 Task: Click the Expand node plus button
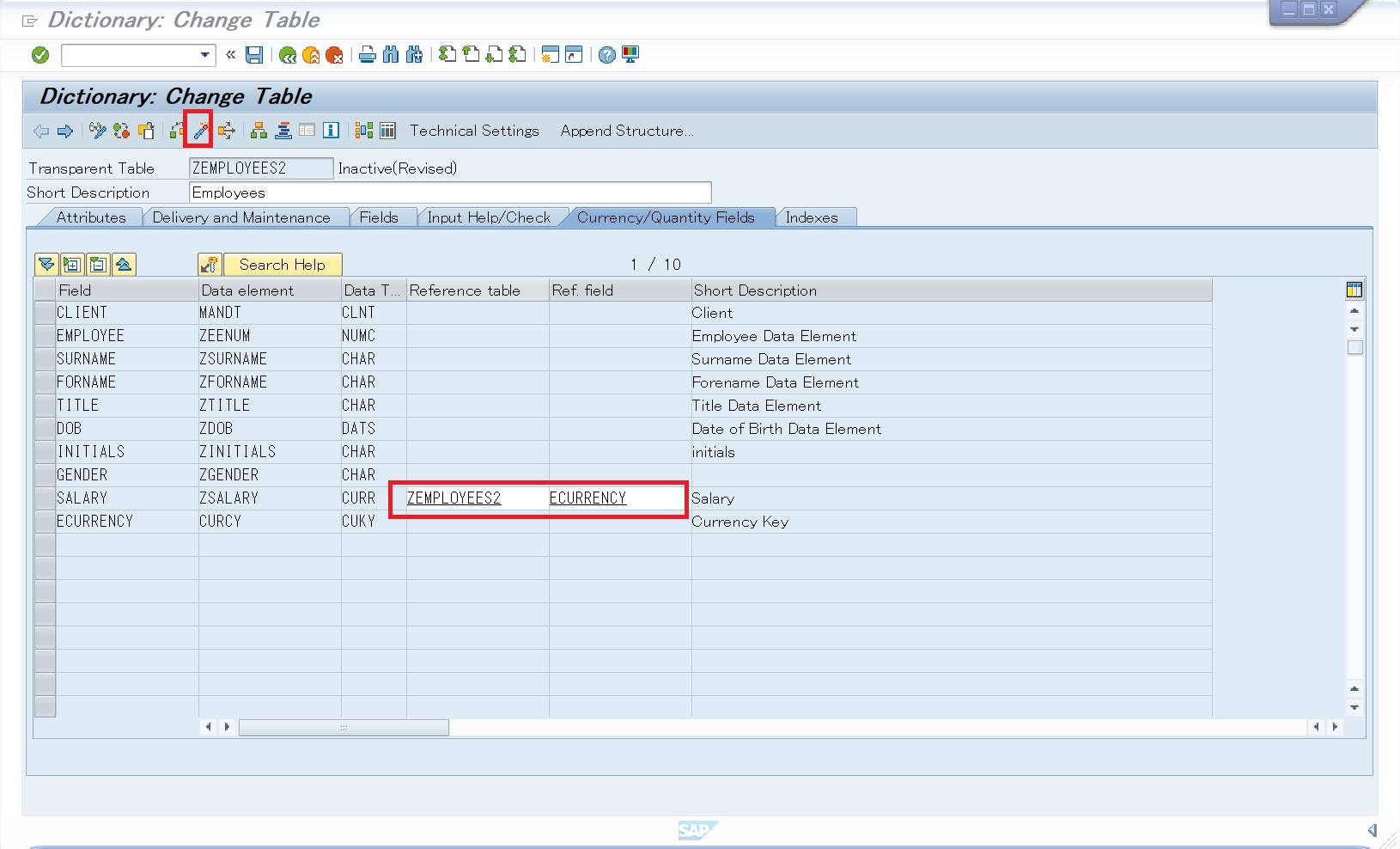[x=72, y=265]
